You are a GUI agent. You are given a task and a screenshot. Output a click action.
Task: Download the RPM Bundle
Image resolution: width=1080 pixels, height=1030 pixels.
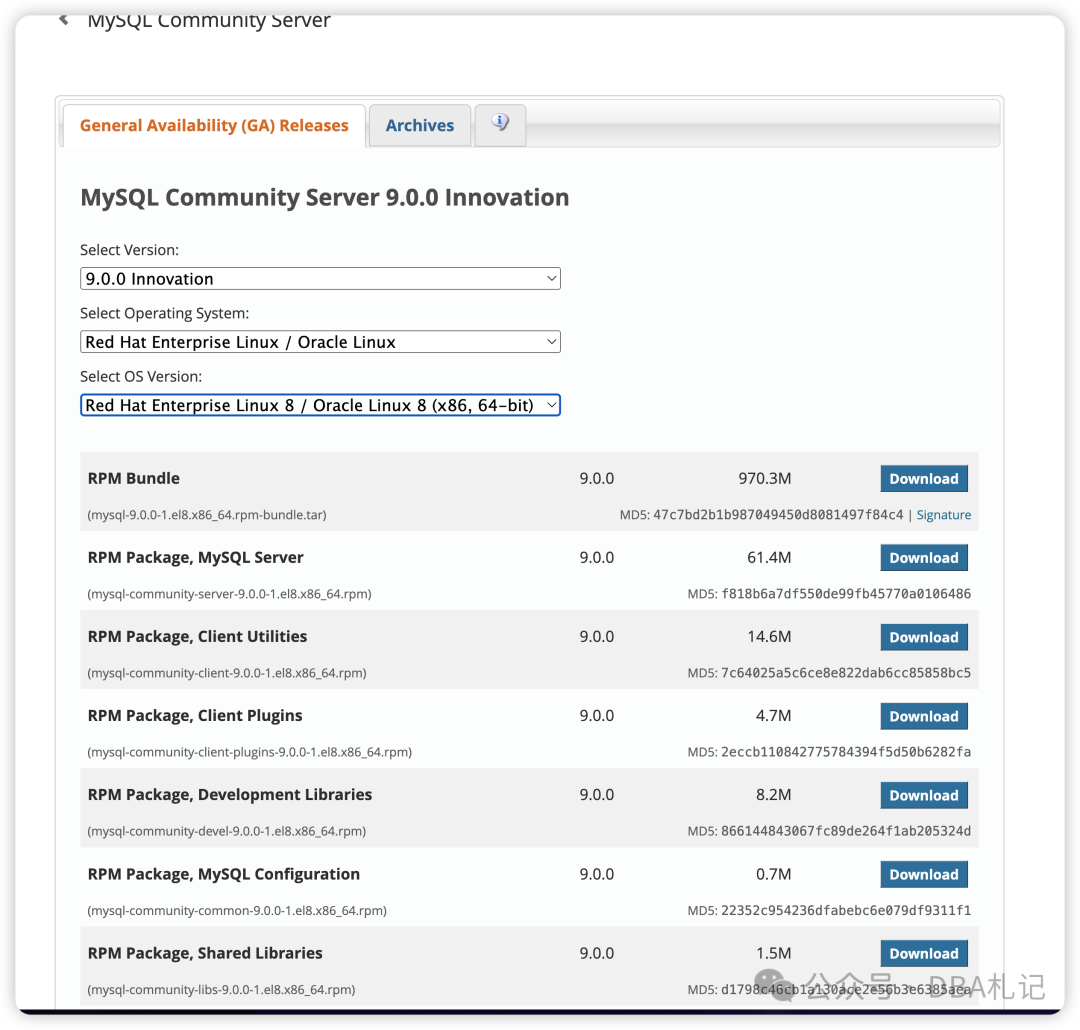point(924,479)
